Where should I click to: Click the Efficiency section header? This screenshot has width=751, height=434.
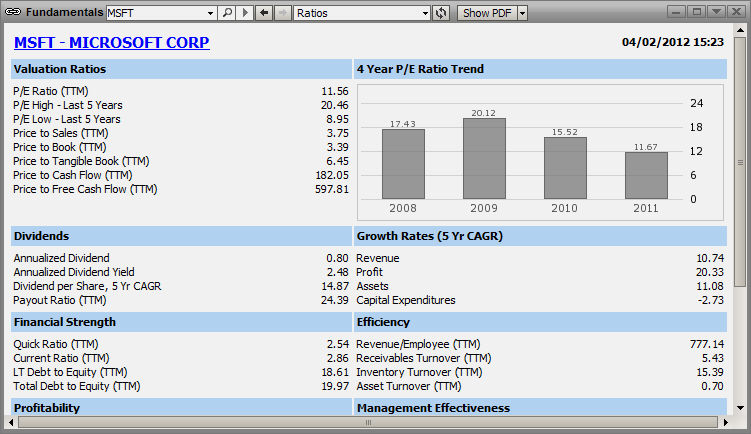[x=540, y=322]
